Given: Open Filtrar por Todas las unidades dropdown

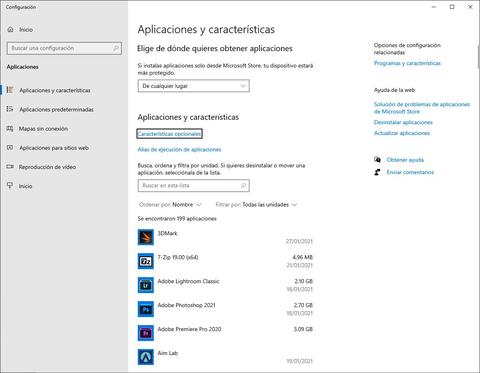Looking at the screenshot, I should [256, 205].
